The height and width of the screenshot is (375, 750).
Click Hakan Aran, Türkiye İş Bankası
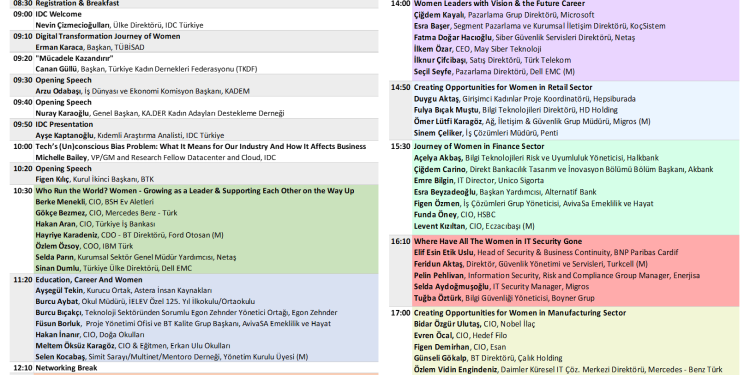pyautogui.click(x=96, y=224)
